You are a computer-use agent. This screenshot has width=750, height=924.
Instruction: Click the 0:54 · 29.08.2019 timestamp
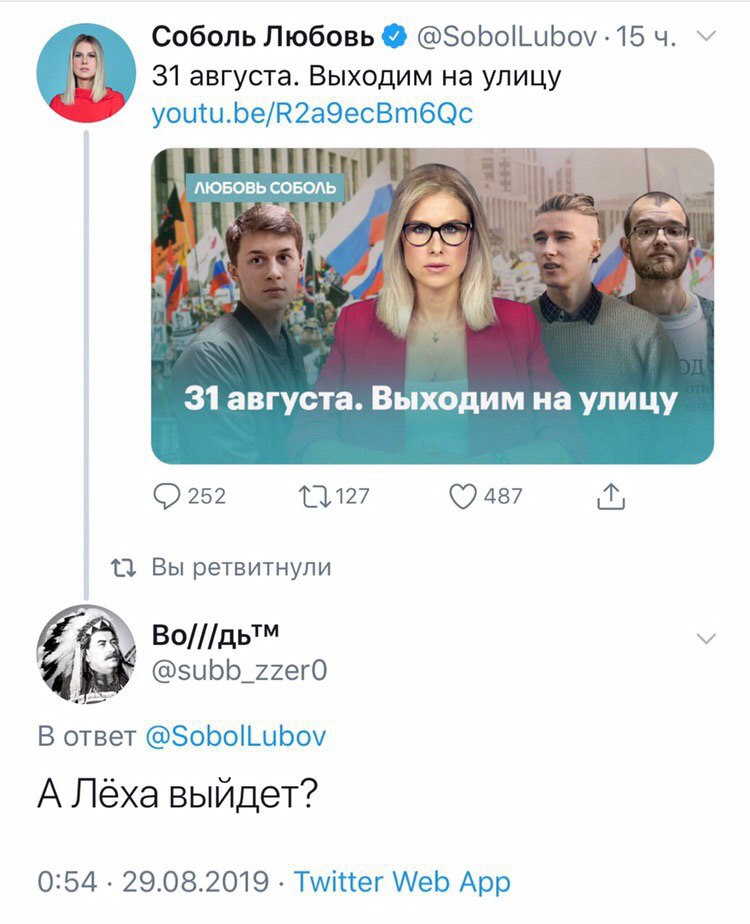(153, 882)
